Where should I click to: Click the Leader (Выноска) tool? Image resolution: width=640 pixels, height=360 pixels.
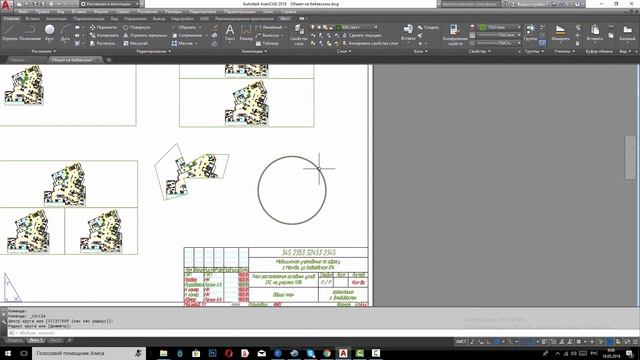268,35
